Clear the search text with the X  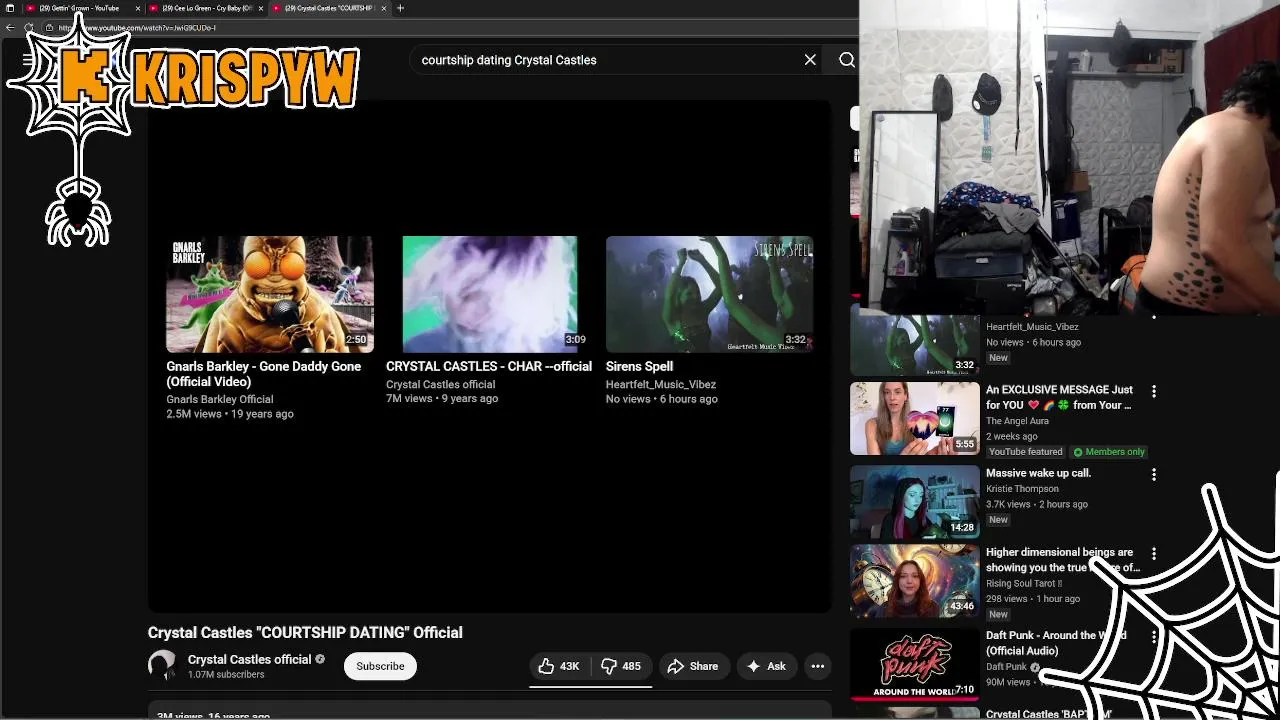tap(810, 60)
